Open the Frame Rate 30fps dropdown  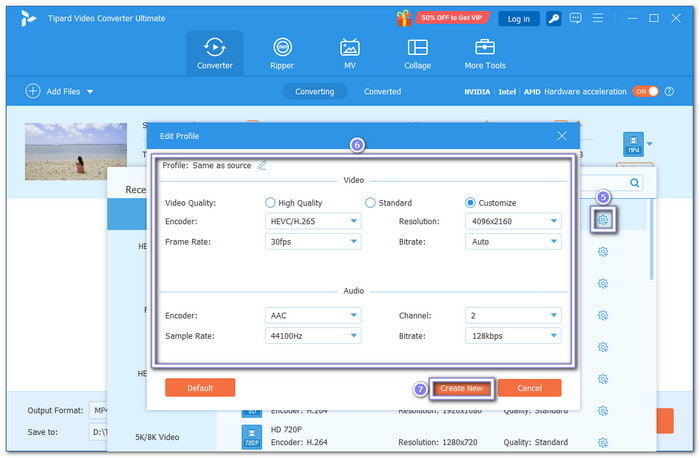313,241
